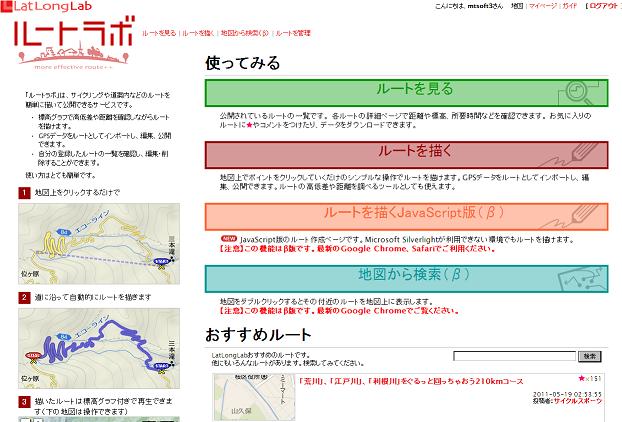Open ルートを見る in top navigation
Image resolution: width=622 pixels, height=422 pixels.
point(159,33)
